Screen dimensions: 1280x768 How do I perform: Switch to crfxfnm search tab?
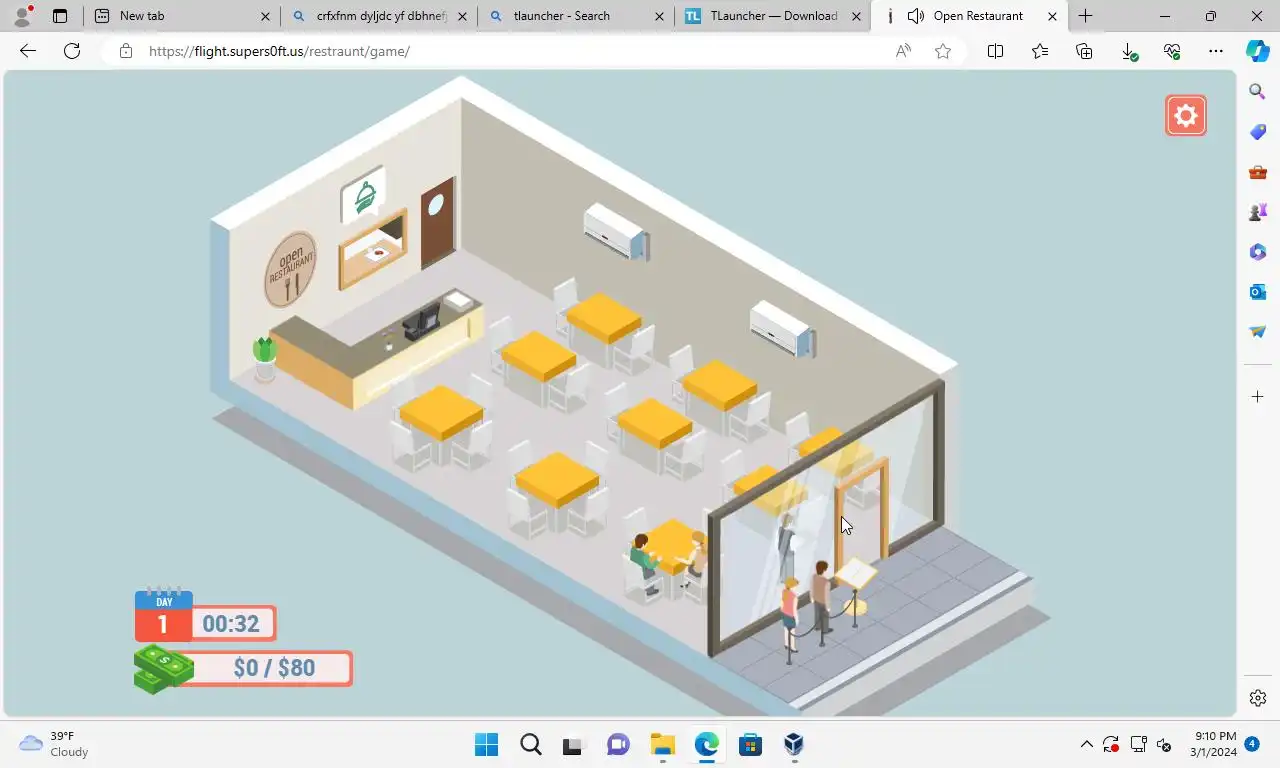click(x=380, y=16)
